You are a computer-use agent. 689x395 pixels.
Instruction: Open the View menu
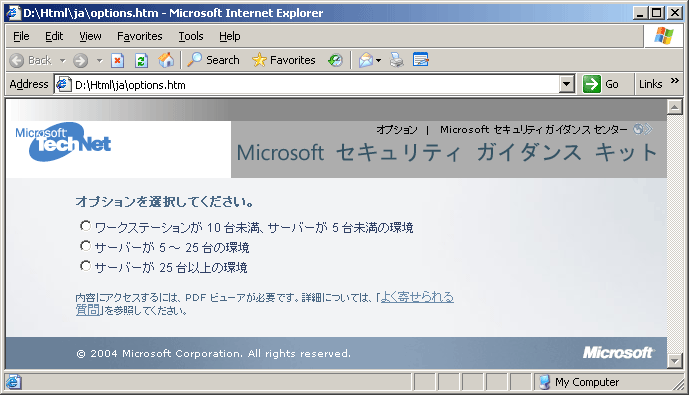pos(90,36)
